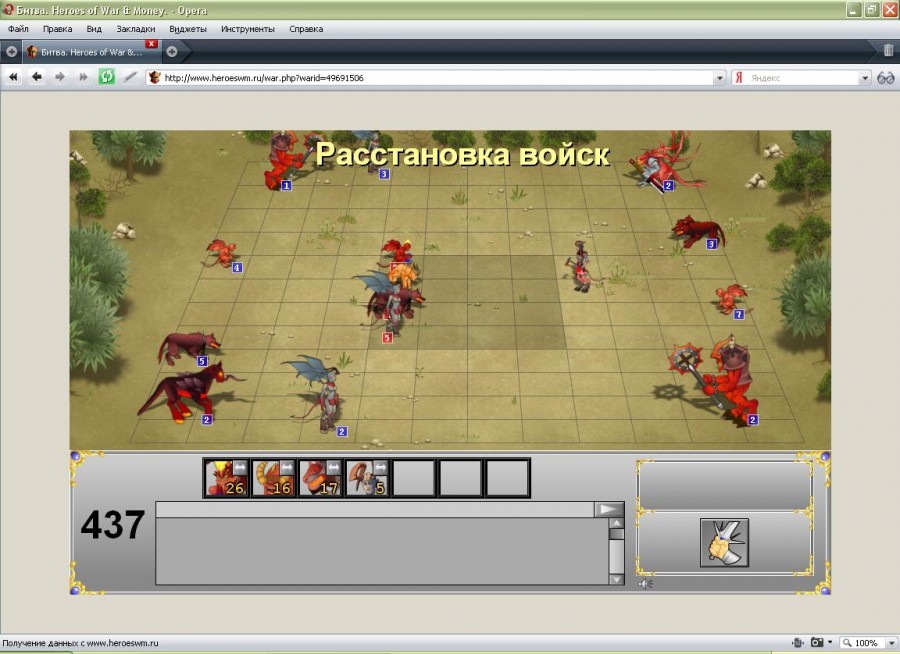Select the troop slot with 5 units
This screenshot has width=900, height=654.
pyautogui.click(x=367, y=478)
